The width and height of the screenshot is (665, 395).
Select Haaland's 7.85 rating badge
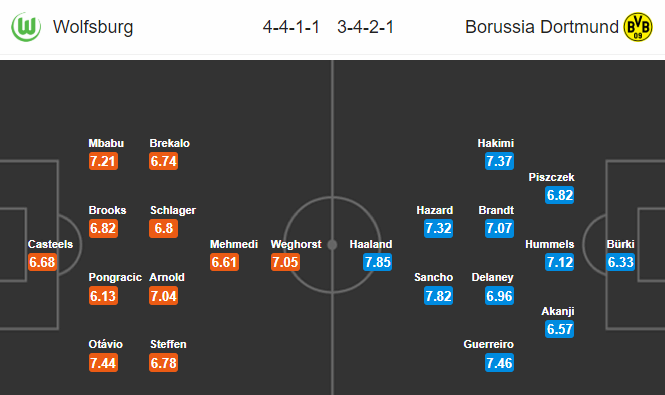[x=377, y=262]
